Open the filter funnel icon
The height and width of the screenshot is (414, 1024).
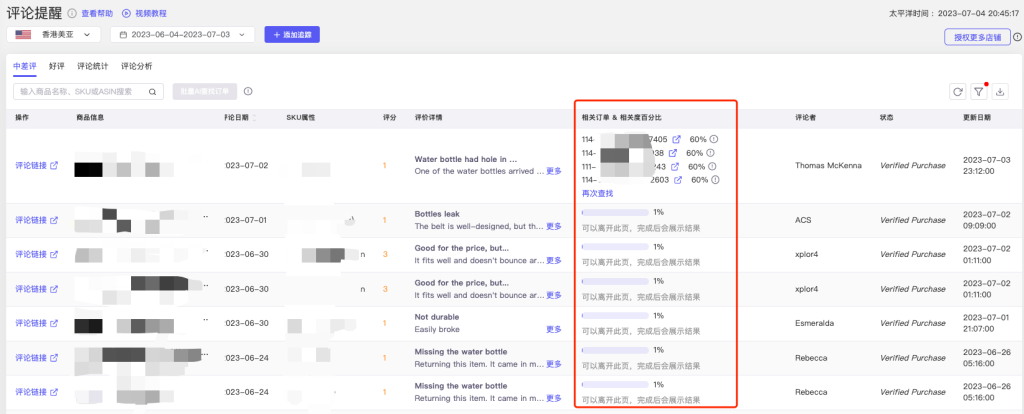[x=979, y=92]
